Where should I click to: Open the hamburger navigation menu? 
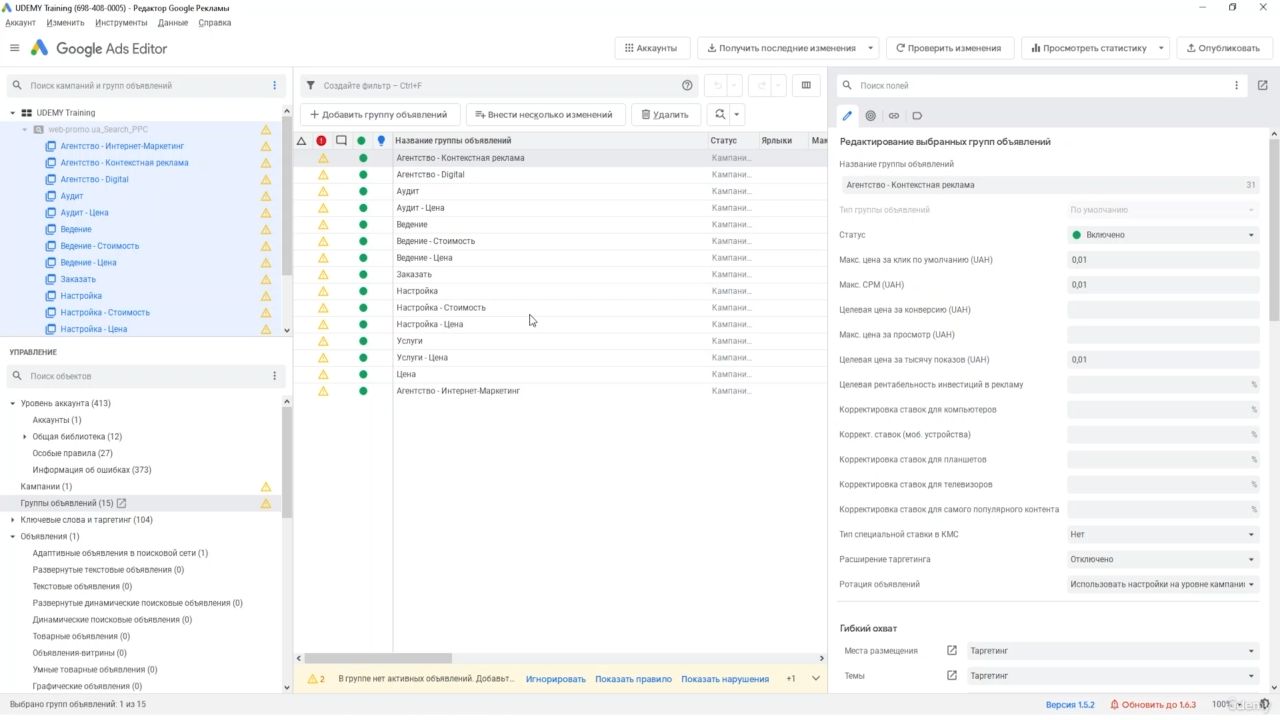(x=14, y=48)
